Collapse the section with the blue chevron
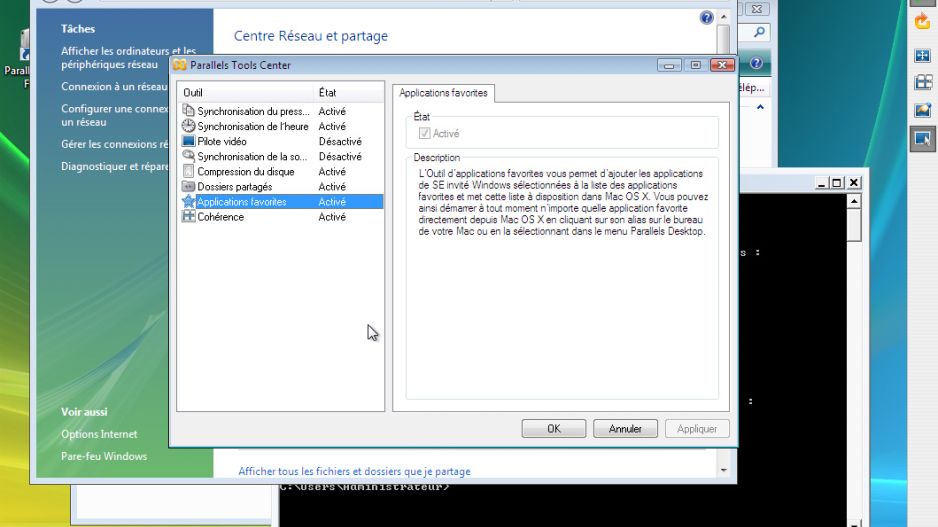Viewport: 938px width, 527px height. coord(760,107)
